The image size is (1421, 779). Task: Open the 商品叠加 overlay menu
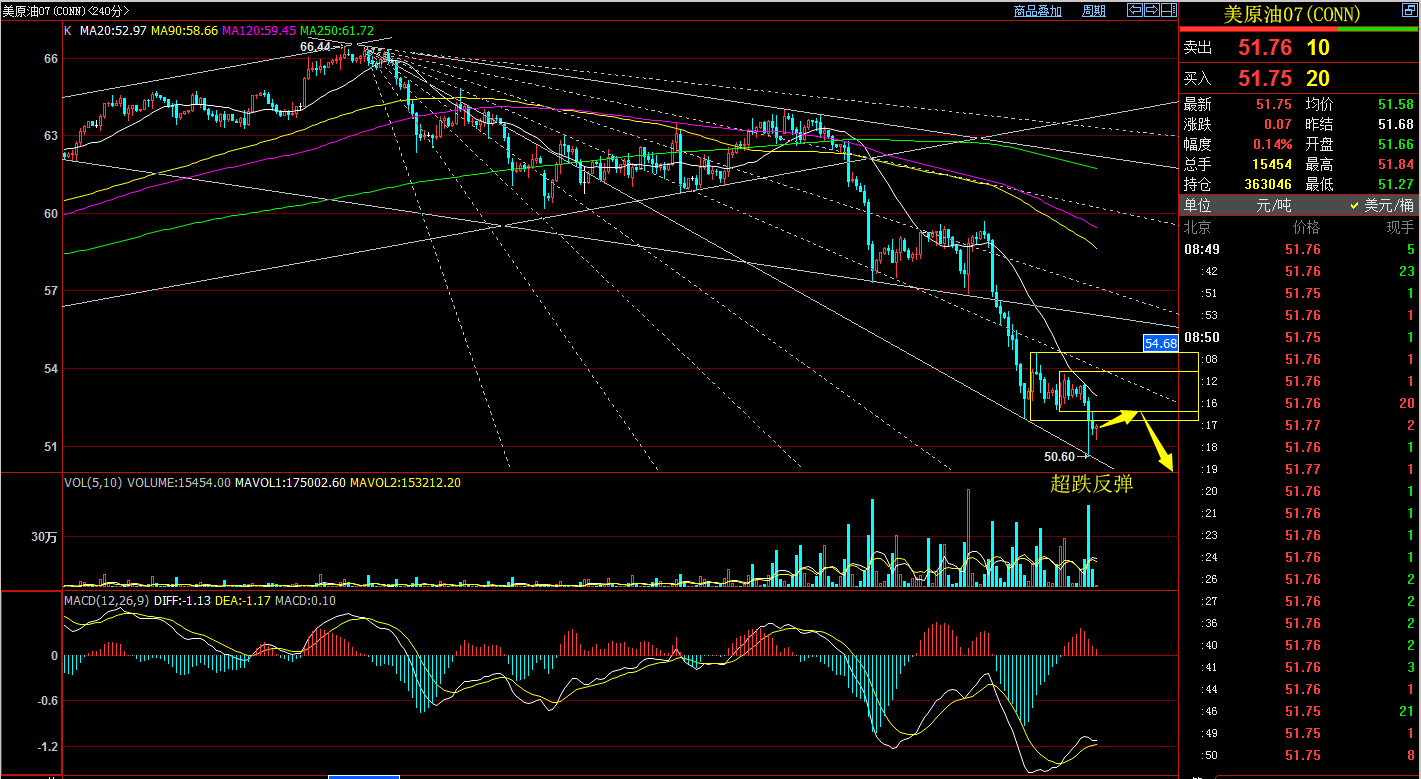[1037, 11]
